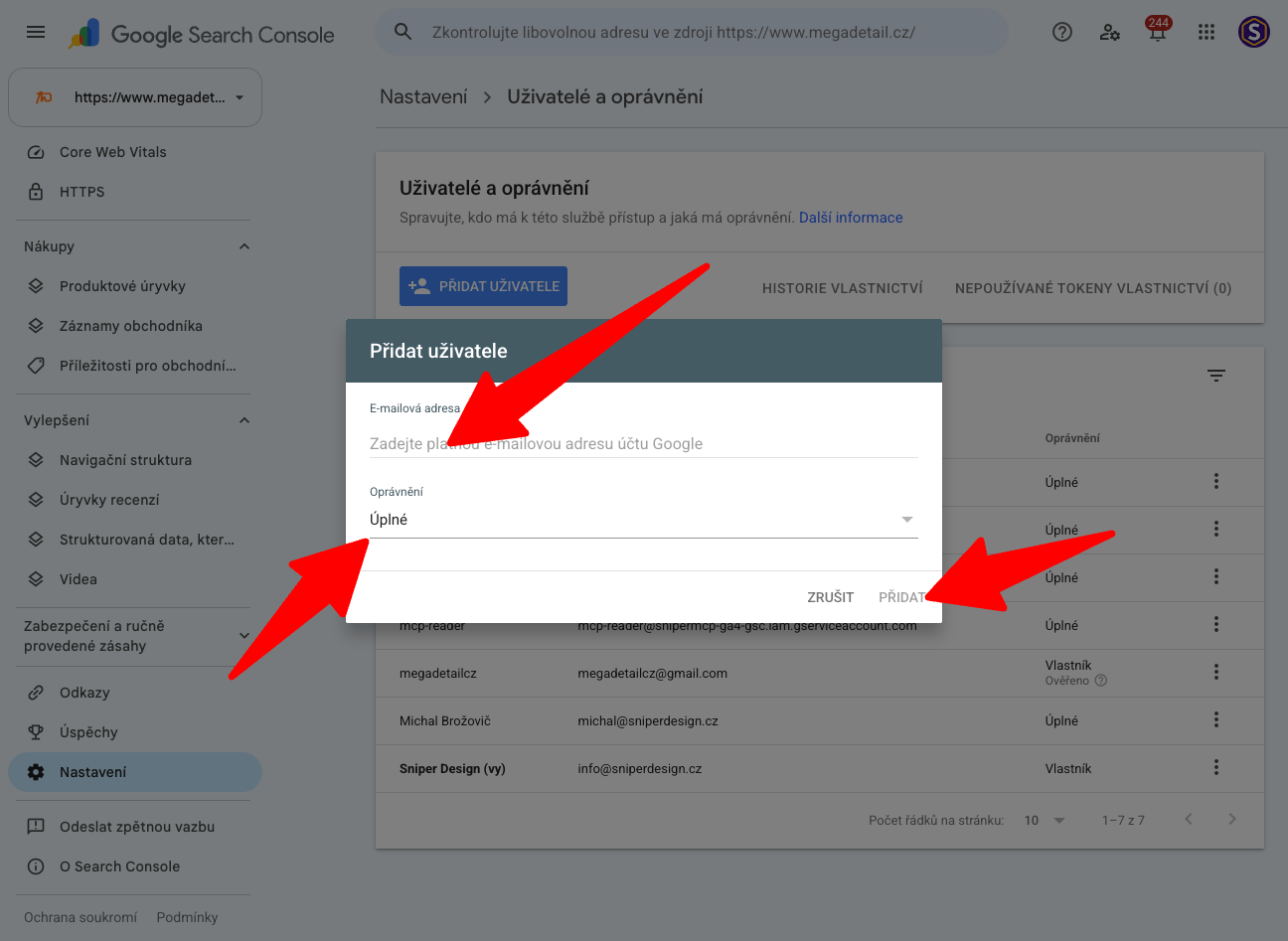Image resolution: width=1288 pixels, height=941 pixels.
Task: Open the Další informace link
Action: 851,218
